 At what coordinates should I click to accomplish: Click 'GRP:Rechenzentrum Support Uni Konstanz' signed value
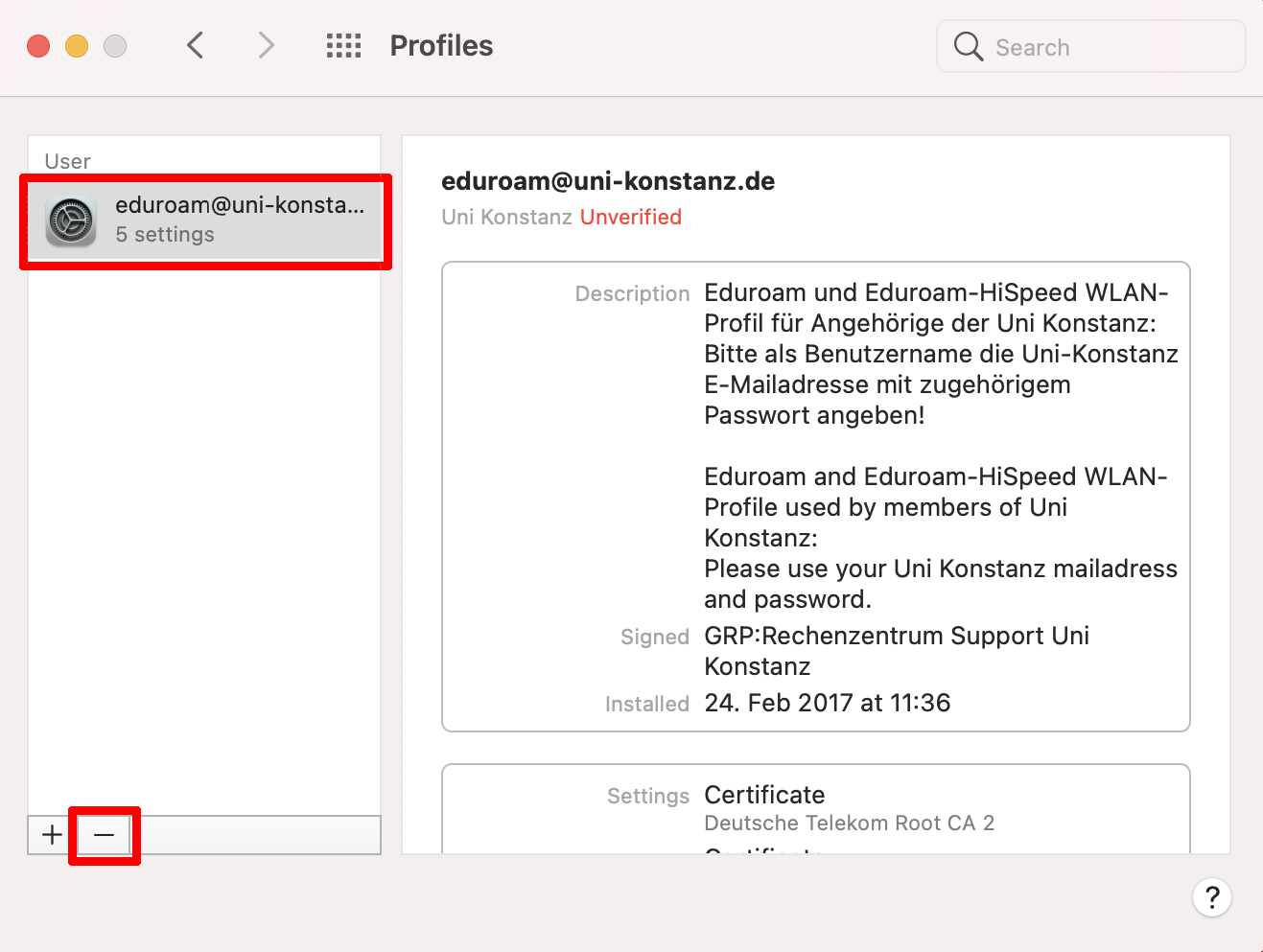tap(897, 651)
